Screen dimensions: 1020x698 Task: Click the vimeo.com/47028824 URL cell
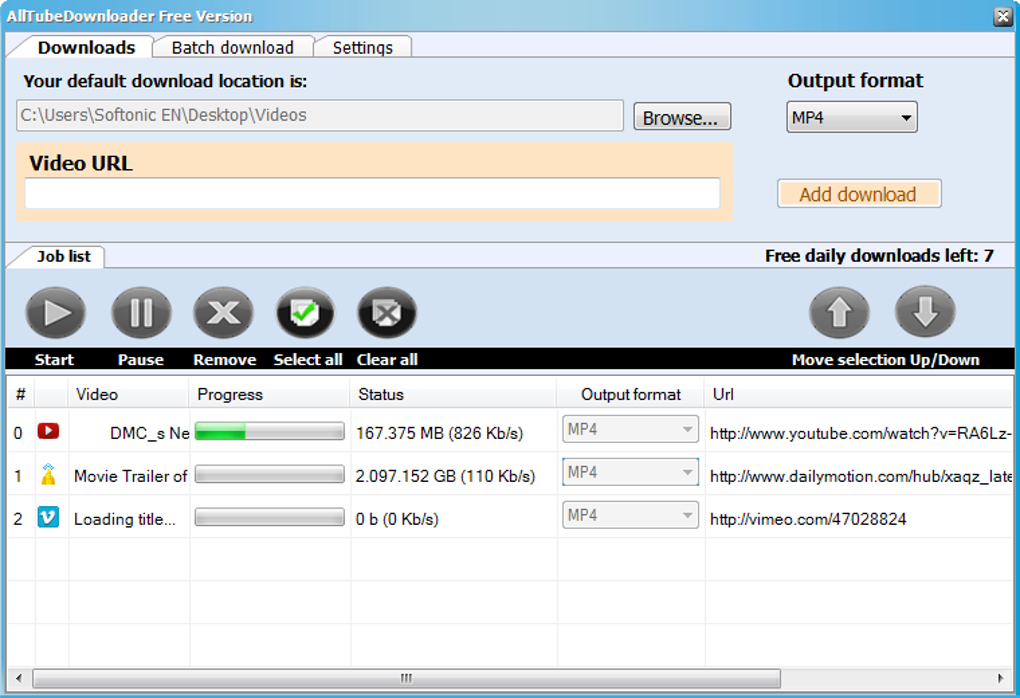click(x=808, y=519)
